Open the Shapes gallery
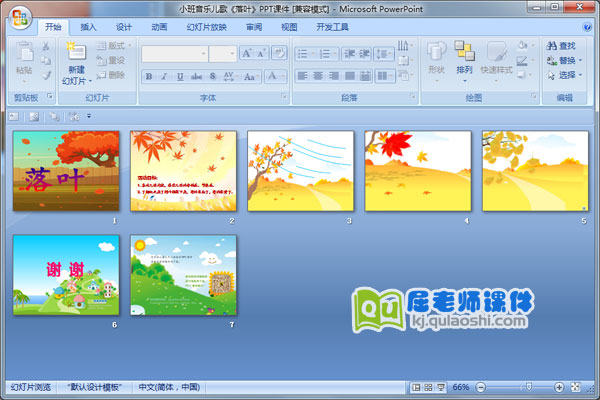 pos(436,61)
